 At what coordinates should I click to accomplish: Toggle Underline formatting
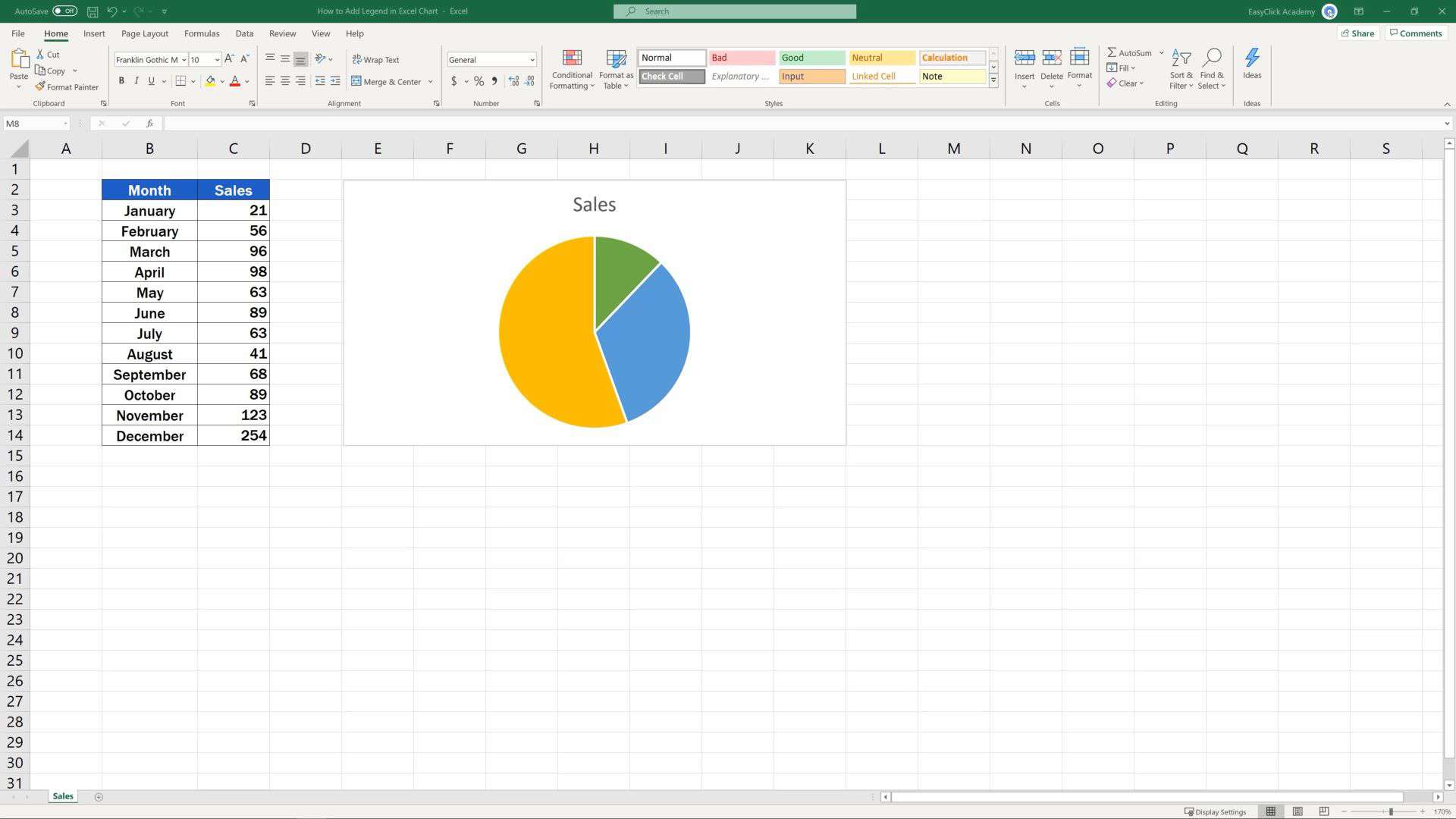click(x=152, y=81)
